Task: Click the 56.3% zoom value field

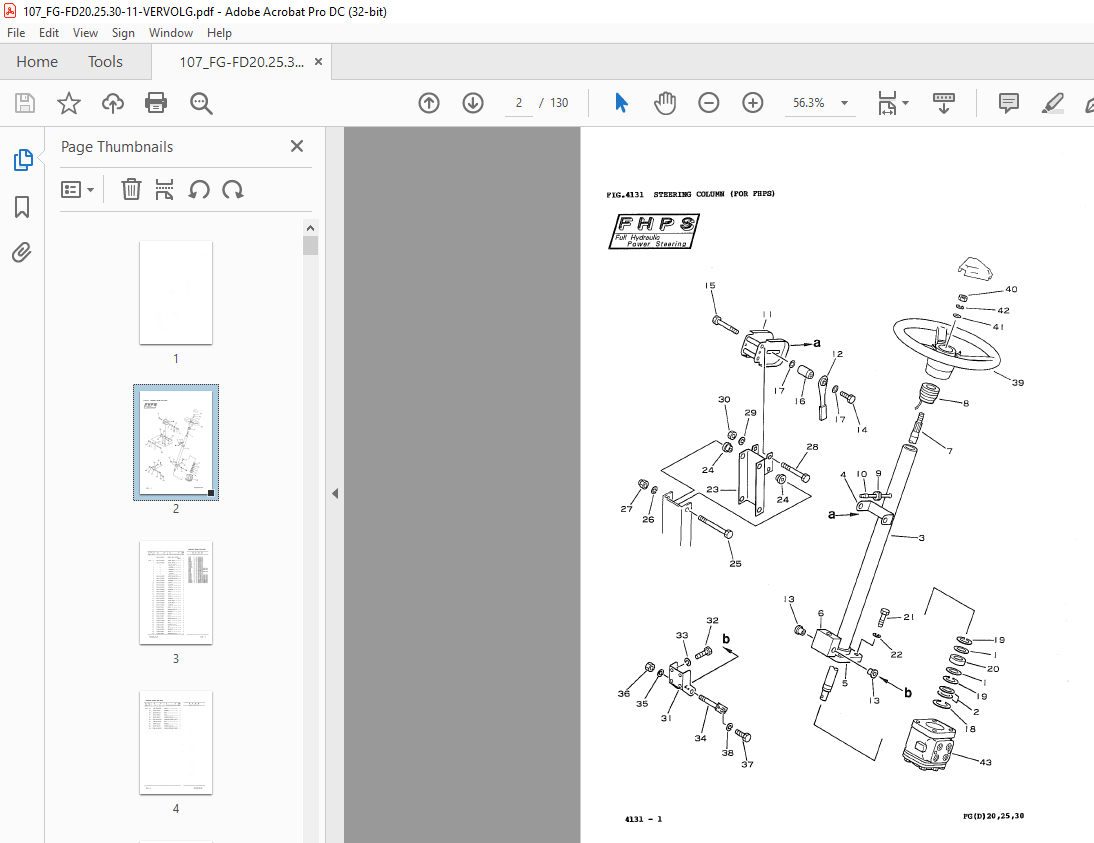Action: point(809,103)
